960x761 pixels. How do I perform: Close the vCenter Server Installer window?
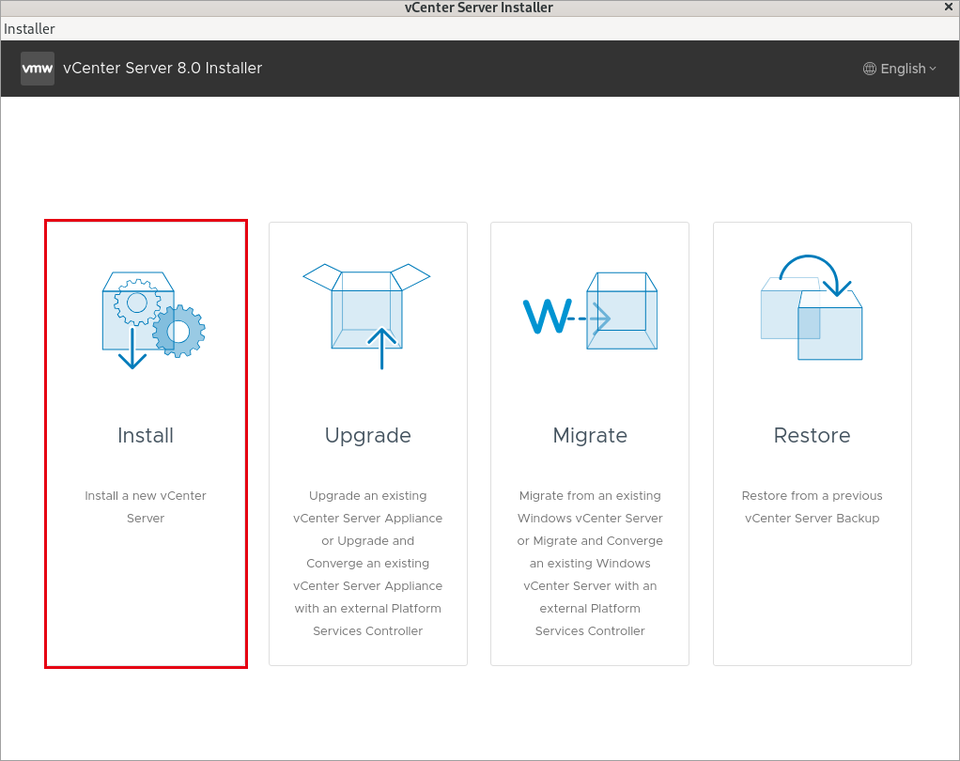point(948,7)
